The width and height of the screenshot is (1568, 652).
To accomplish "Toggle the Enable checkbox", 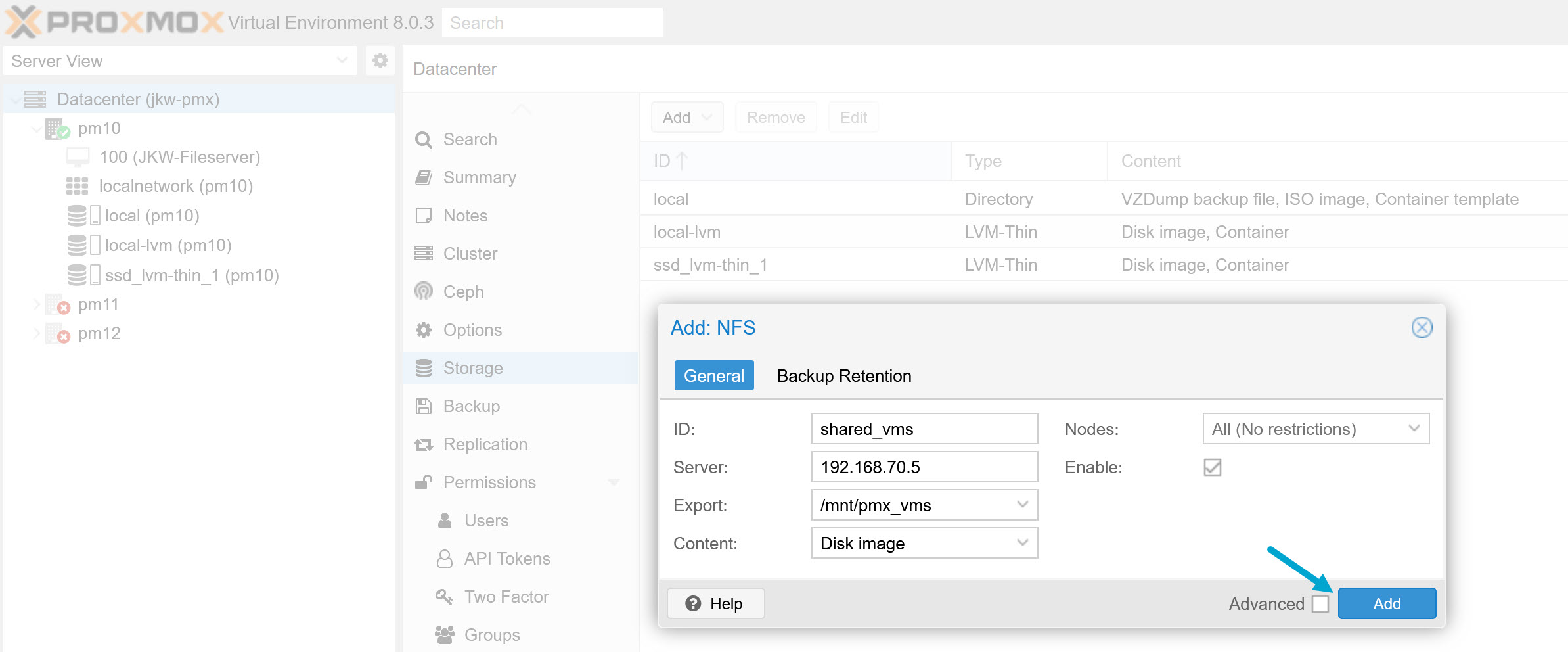I will 1212,467.
